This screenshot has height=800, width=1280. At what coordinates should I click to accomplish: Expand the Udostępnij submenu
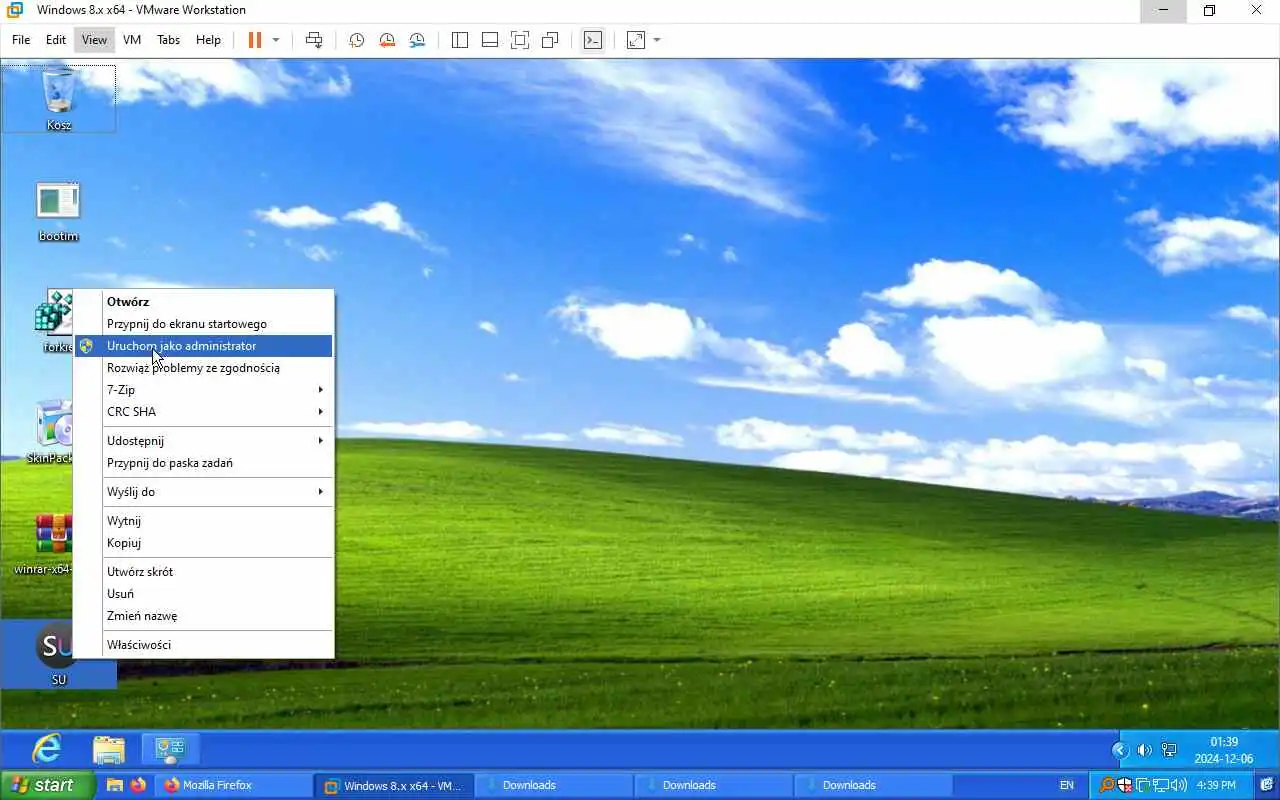(204, 441)
